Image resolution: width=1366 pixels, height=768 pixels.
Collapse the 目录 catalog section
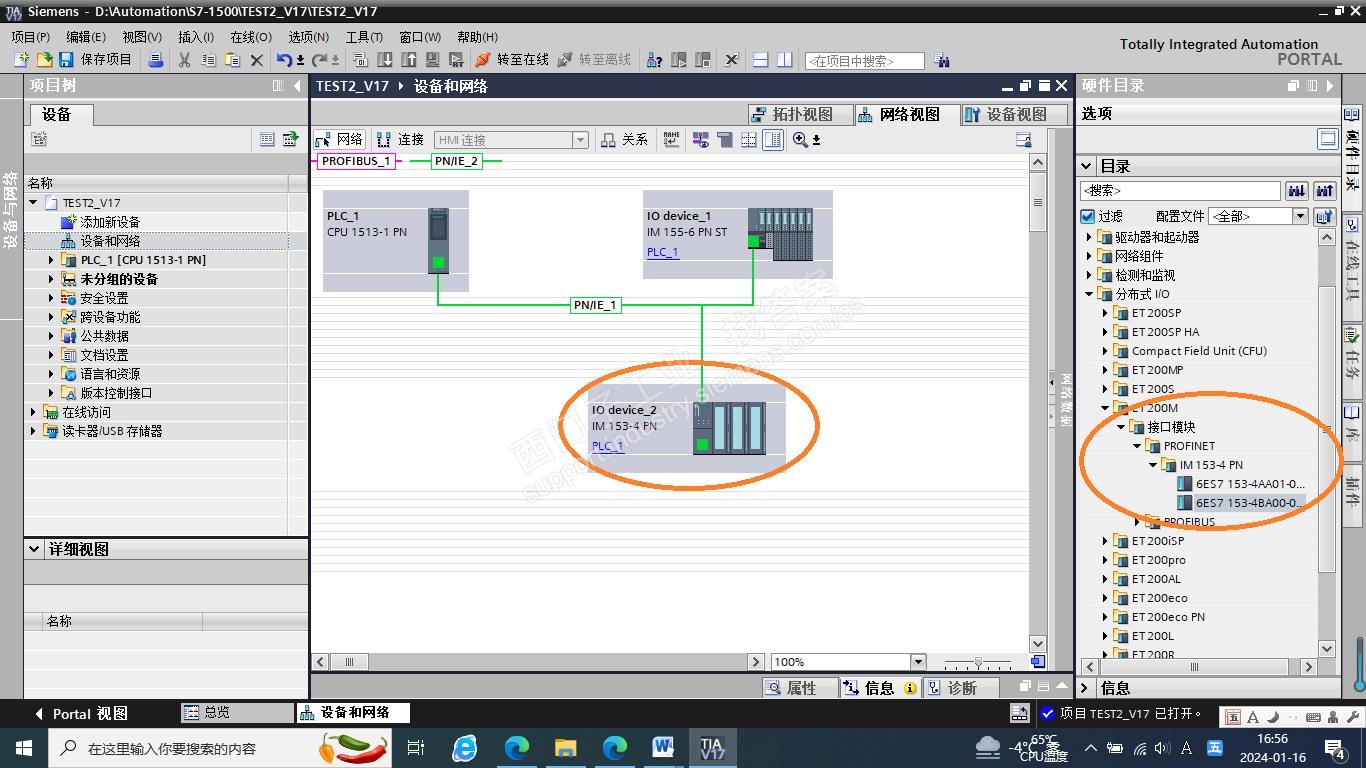[1087, 166]
